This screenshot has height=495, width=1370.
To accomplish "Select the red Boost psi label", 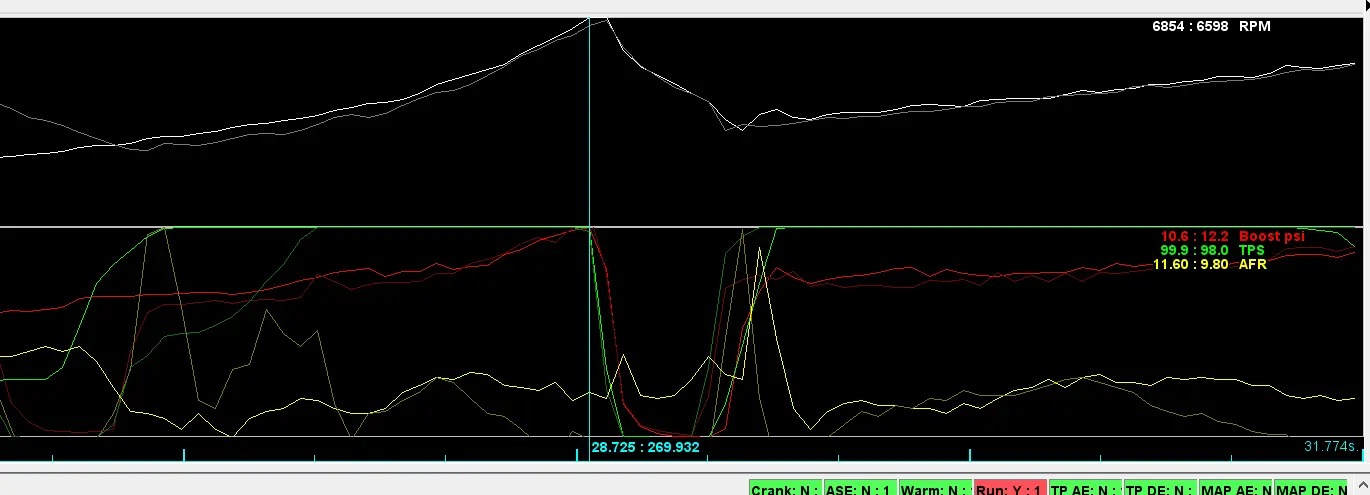I will click(1272, 236).
